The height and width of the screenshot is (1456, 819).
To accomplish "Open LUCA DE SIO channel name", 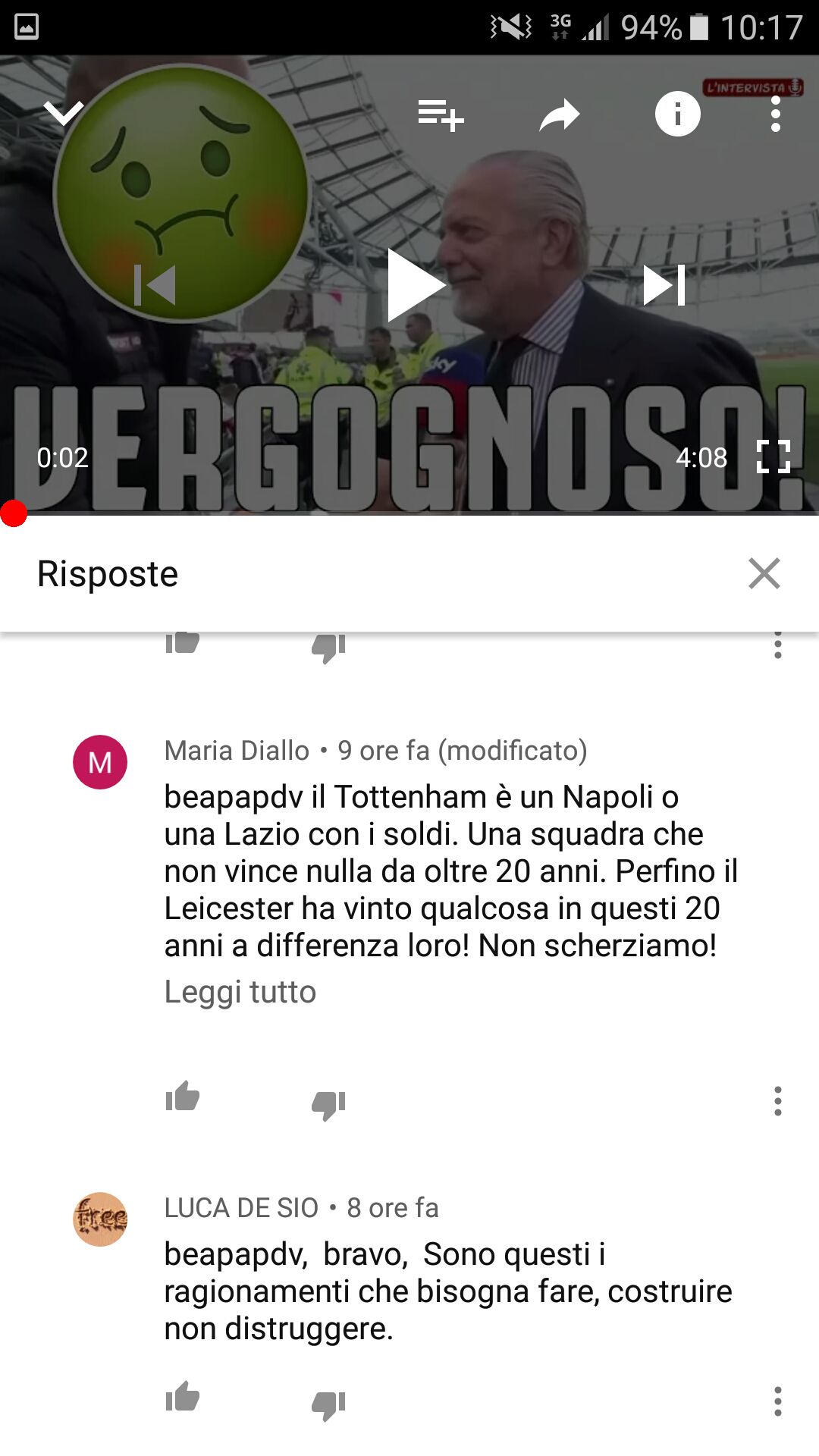I will pos(241,1207).
